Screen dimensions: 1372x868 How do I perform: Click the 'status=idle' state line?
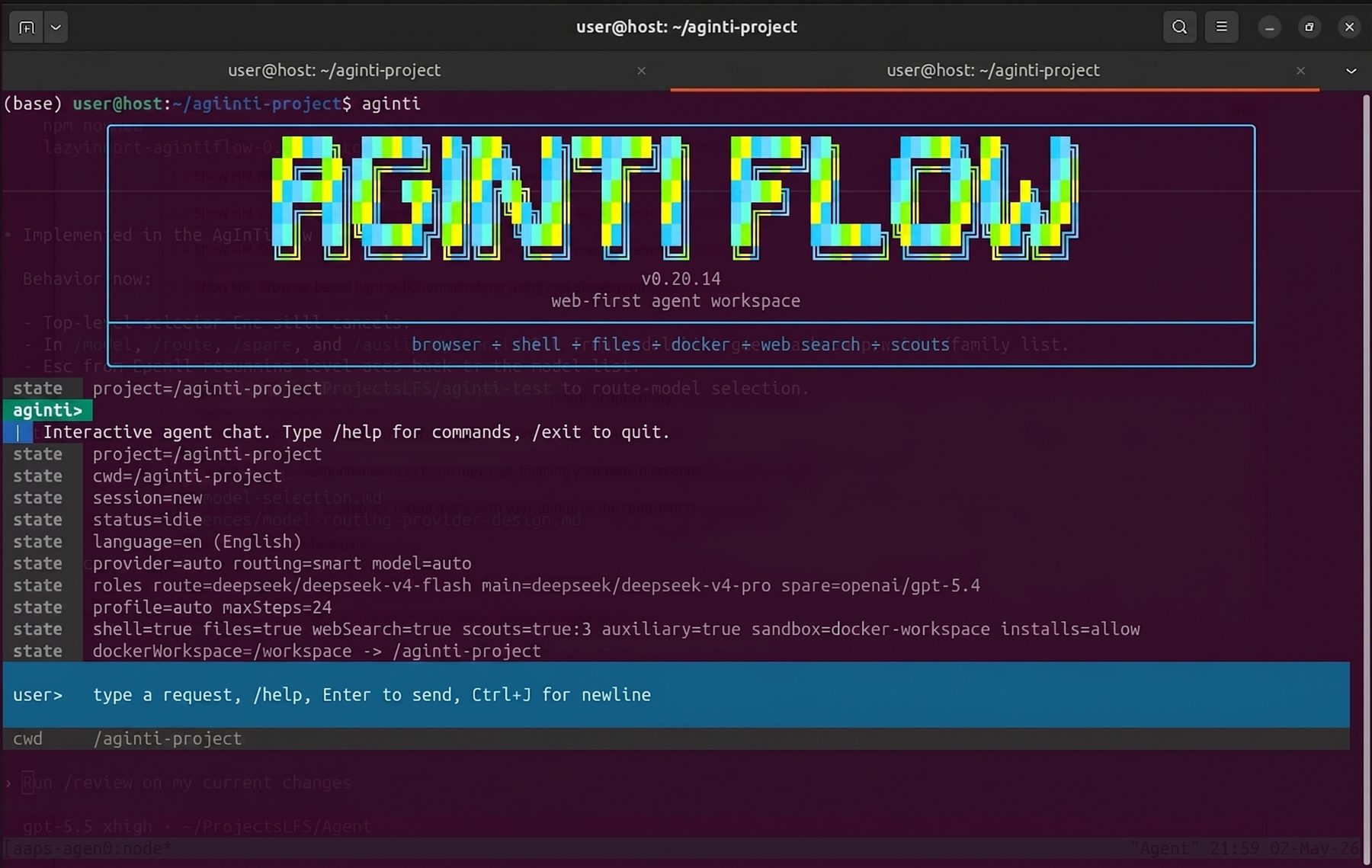147,520
